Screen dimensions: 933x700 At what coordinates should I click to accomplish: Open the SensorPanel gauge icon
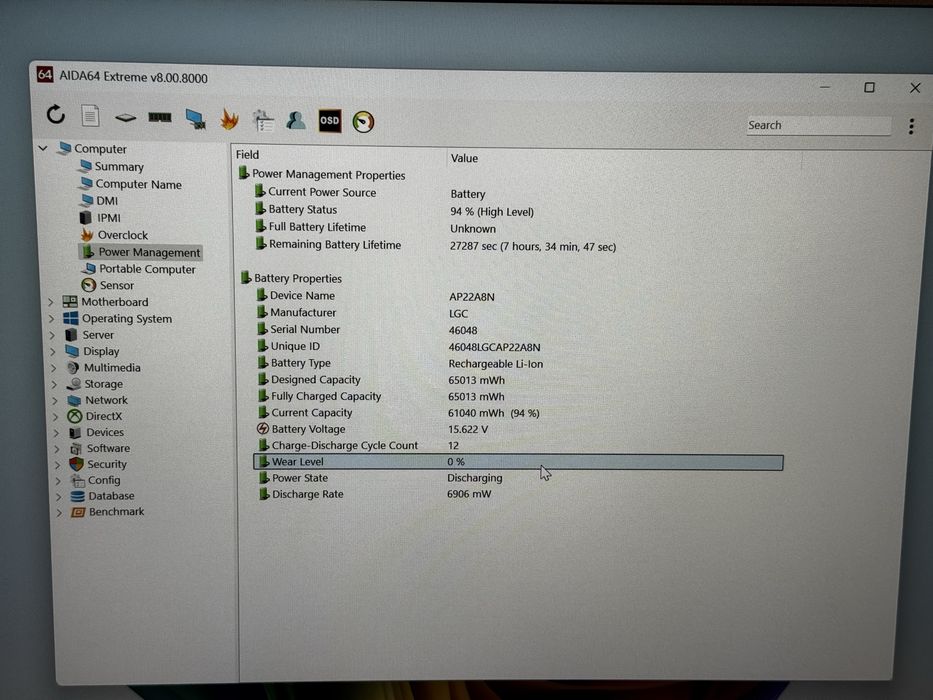[363, 121]
